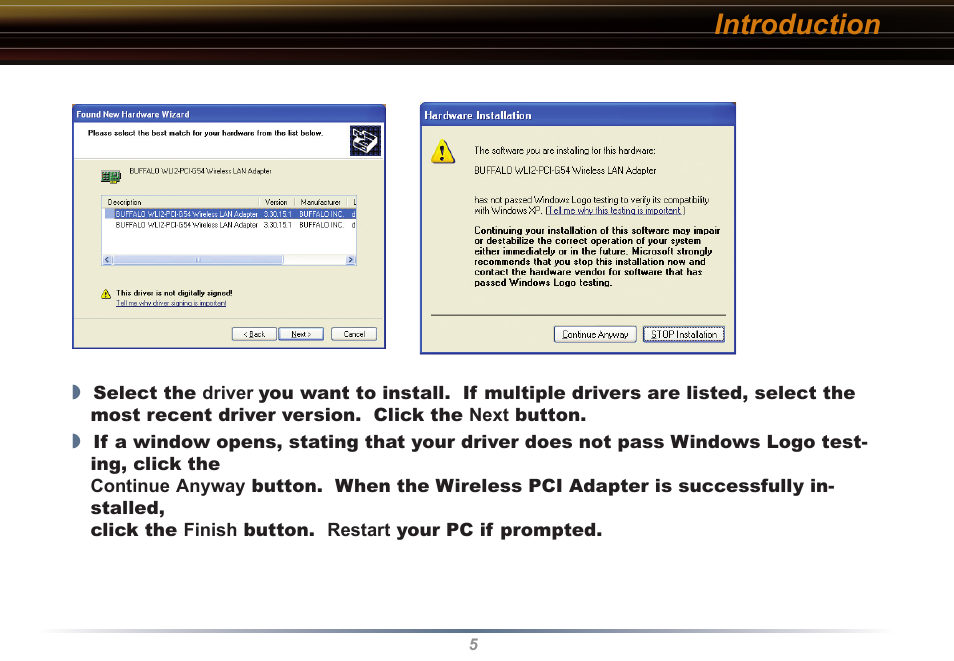
Task: Open 'Tell me why this testing is important' link
Action: tap(615, 211)
